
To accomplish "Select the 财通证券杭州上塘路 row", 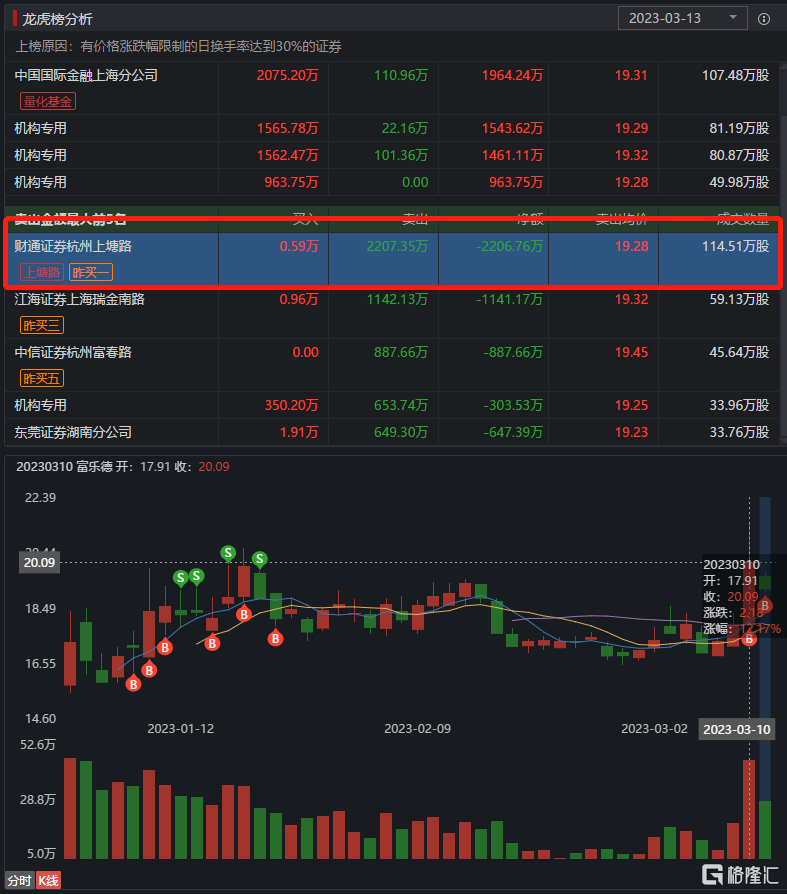I will [391, 259].
